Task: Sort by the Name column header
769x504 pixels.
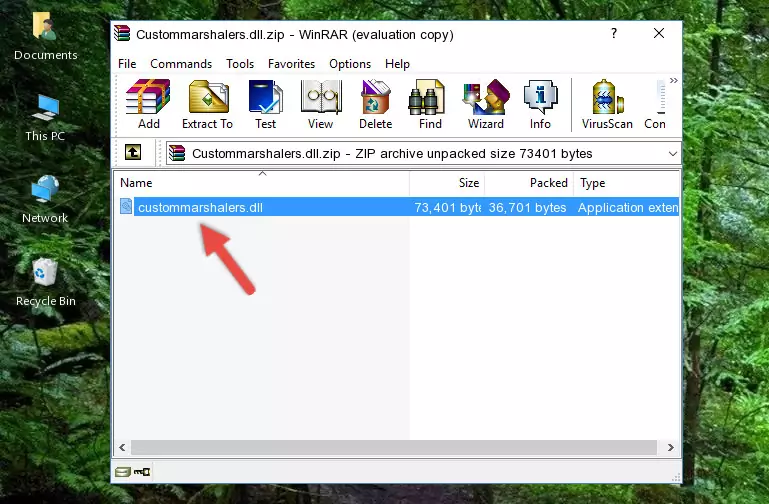Action: click(x=262, y=183)
